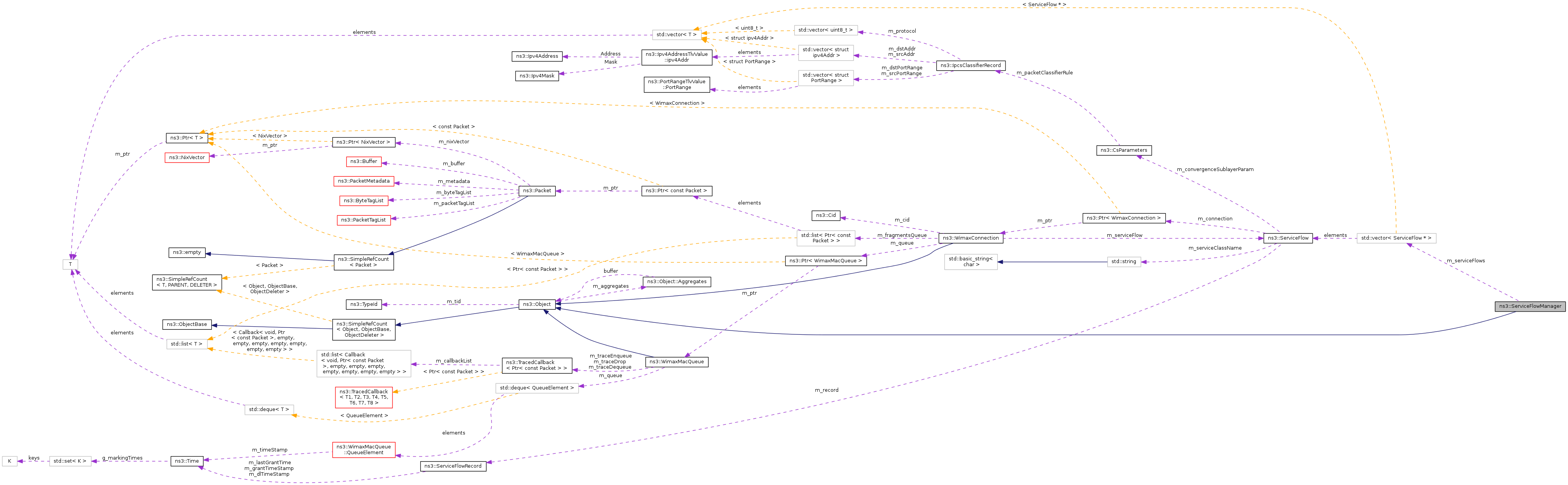The height and width of the screenshot is (485, 1568).
Task: Click ns3::WimaxMacQueue::QueueElement node
Action: coord(364,450)
